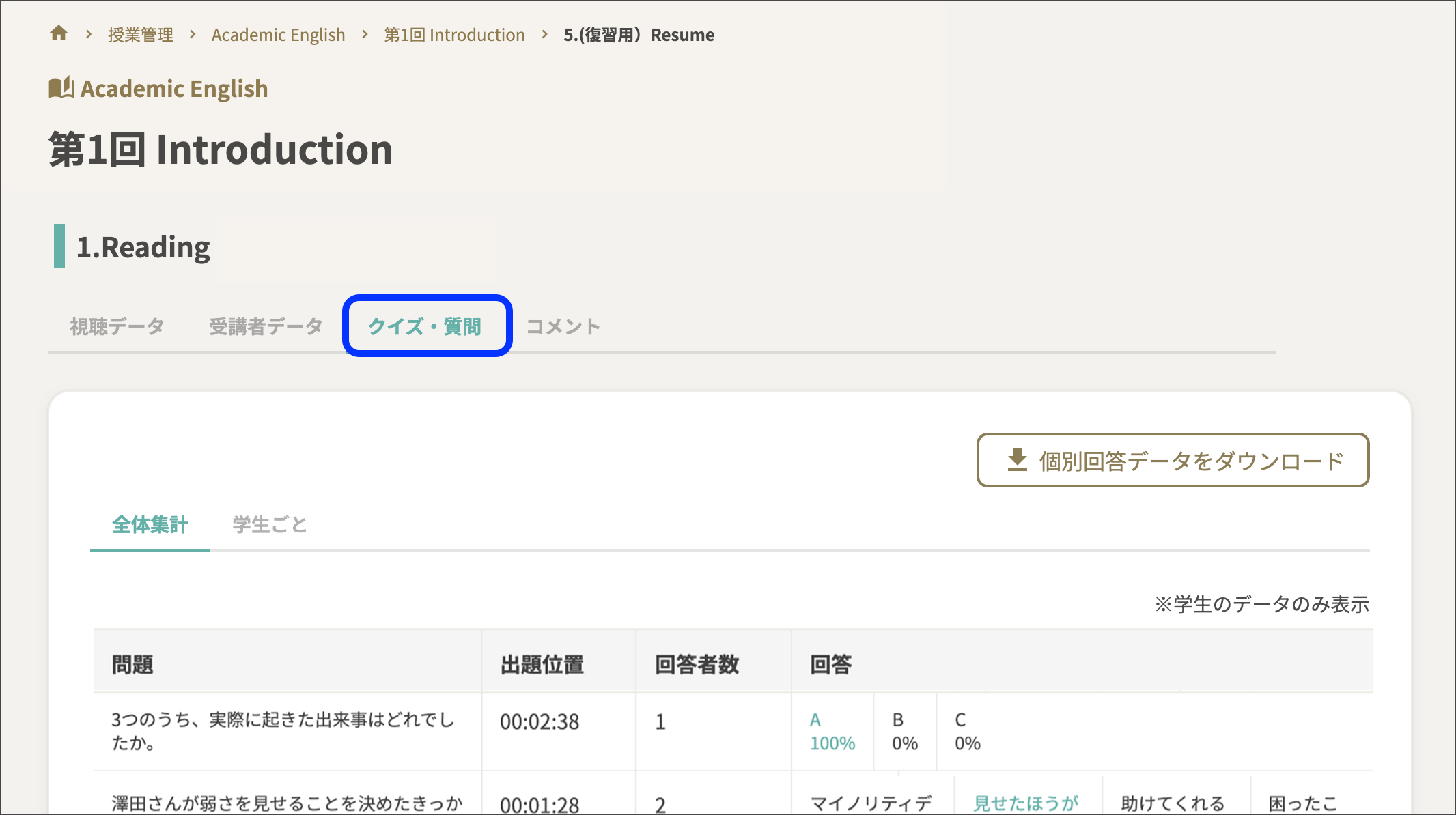
Task: Go to home via the house icon
Action: (x=59, y=33)
